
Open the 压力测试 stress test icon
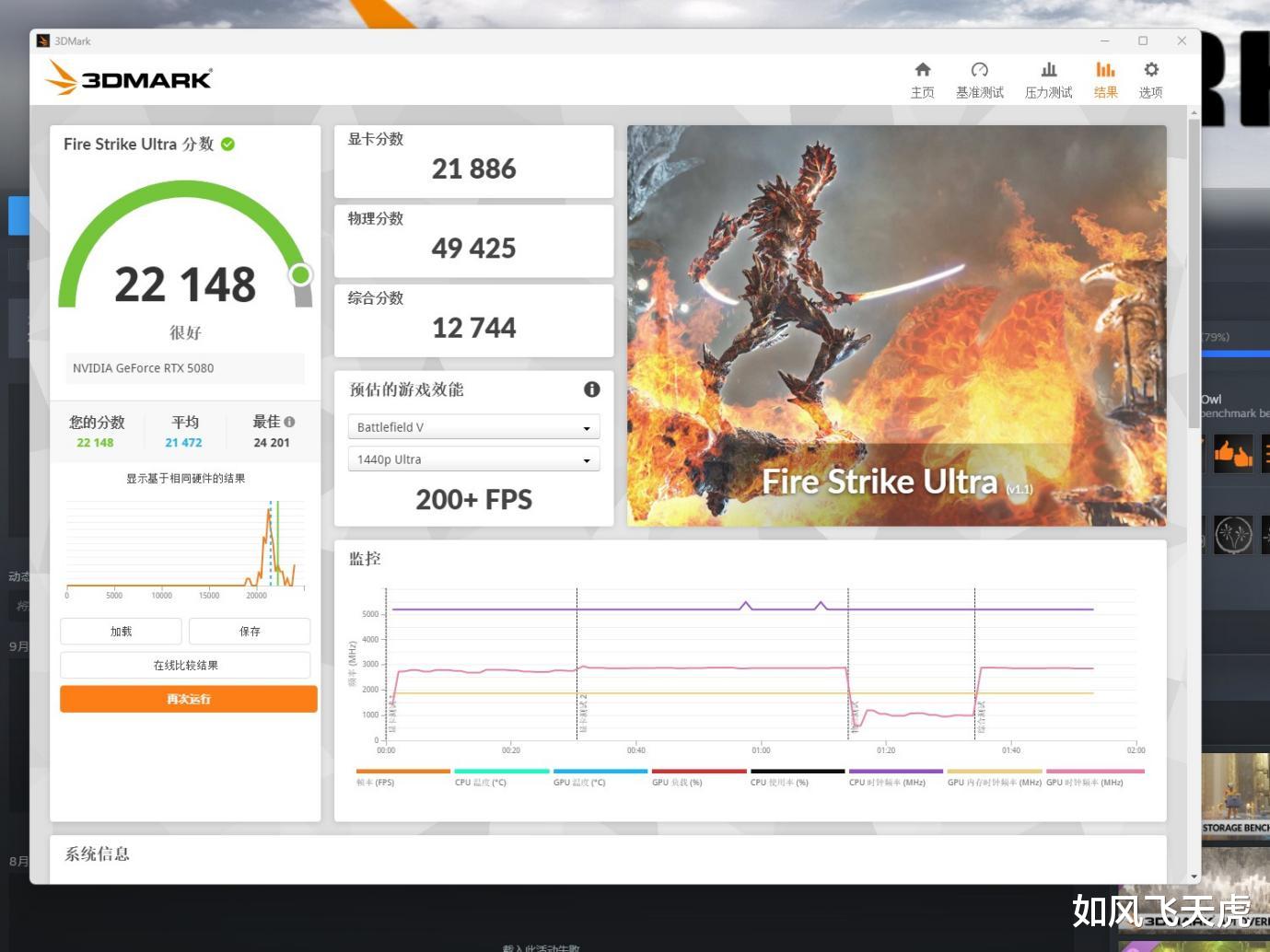pos(1049,69)
